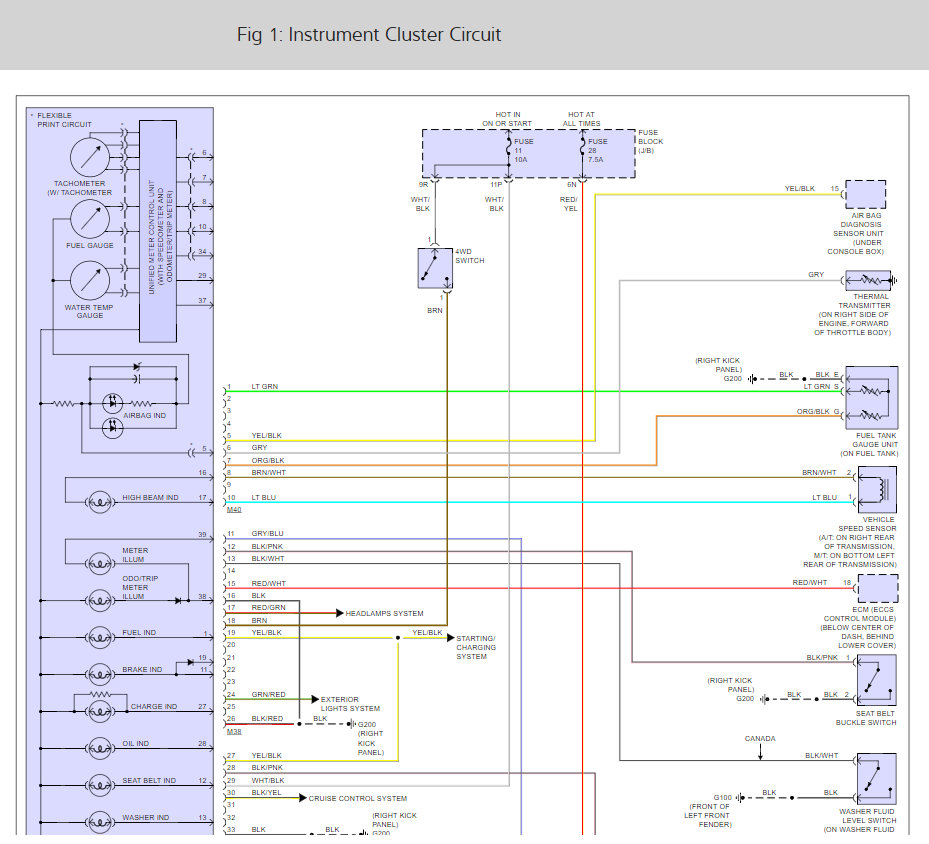Select the 4WD switch symbol
929x844 pixels.
pos(436,268)
